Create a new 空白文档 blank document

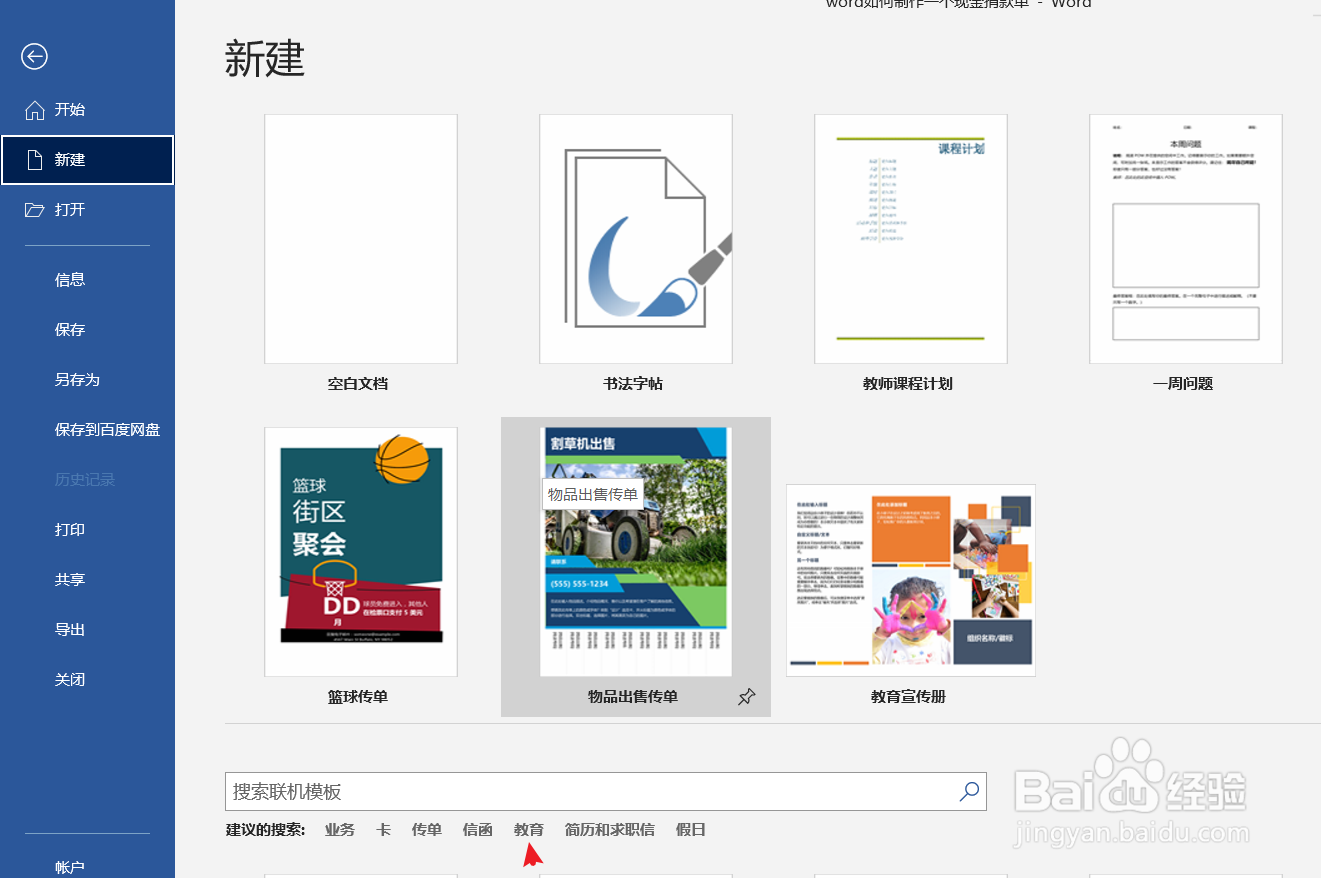tap(360, 238)
